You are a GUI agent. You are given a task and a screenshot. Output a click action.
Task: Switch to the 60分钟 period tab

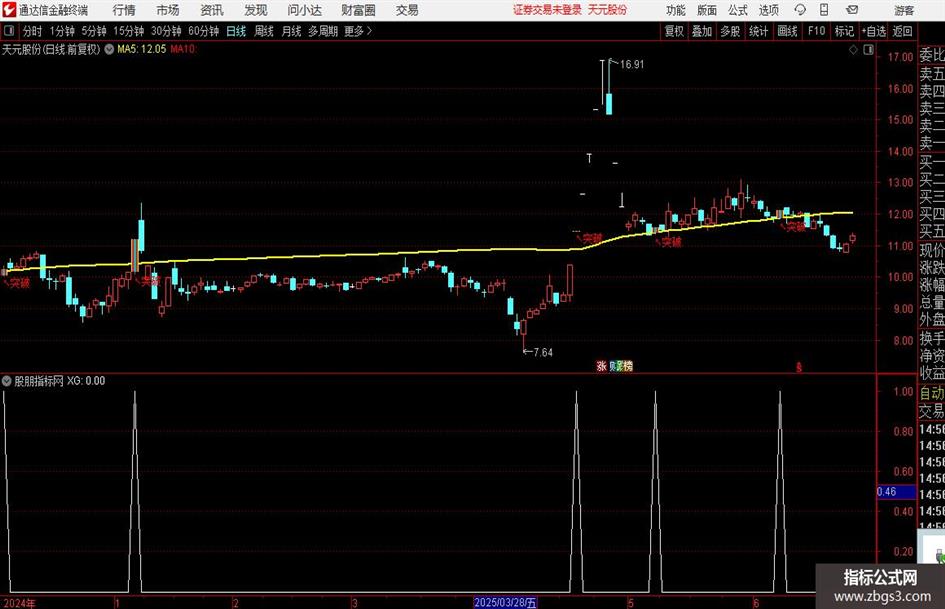point(204,31)
